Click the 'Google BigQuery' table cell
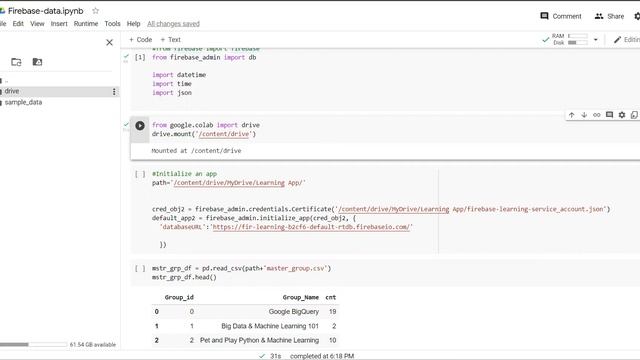 (293, 311)
